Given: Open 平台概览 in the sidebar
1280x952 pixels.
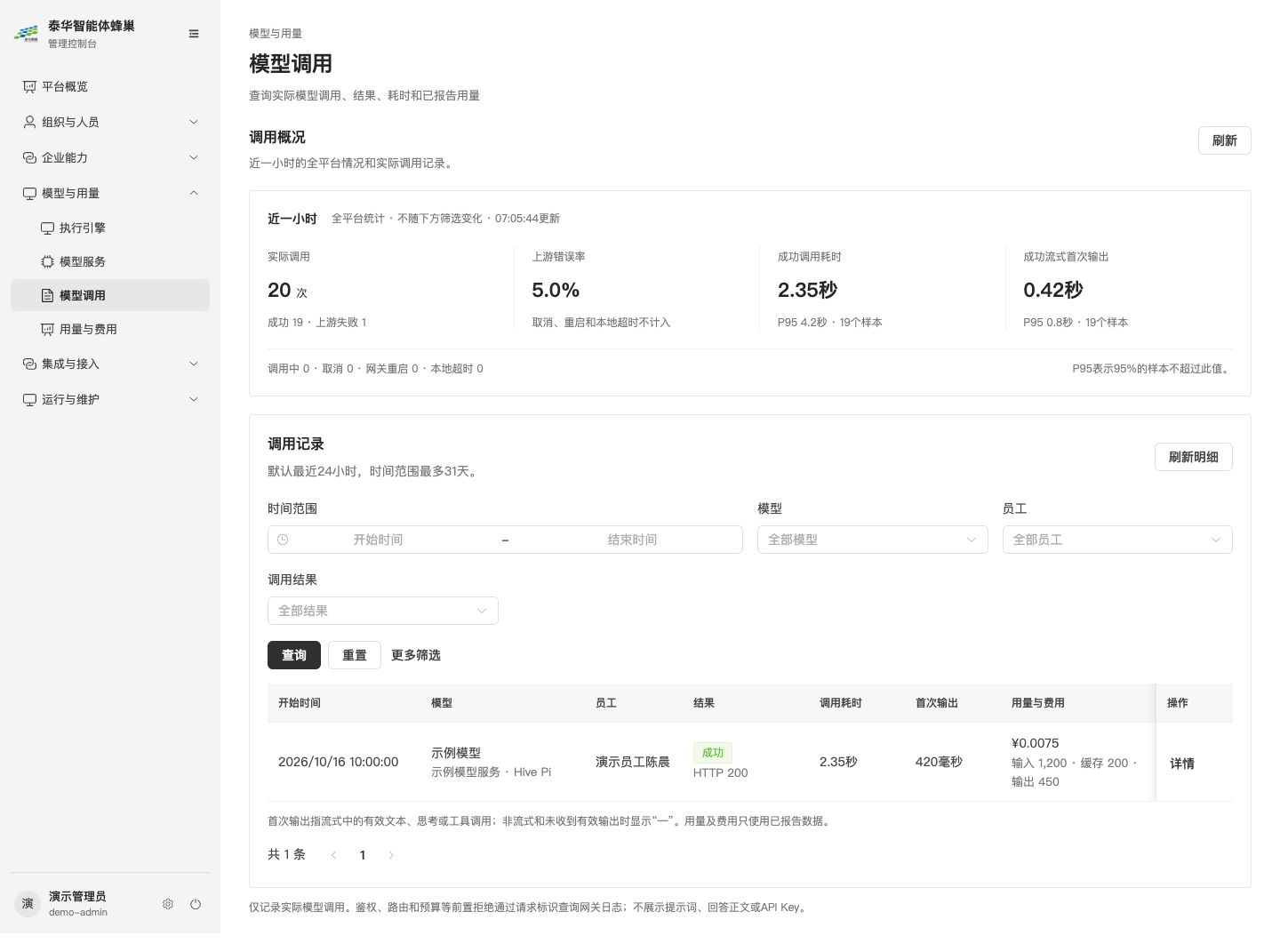Looking at the screenshot, I should click(110, 86).
